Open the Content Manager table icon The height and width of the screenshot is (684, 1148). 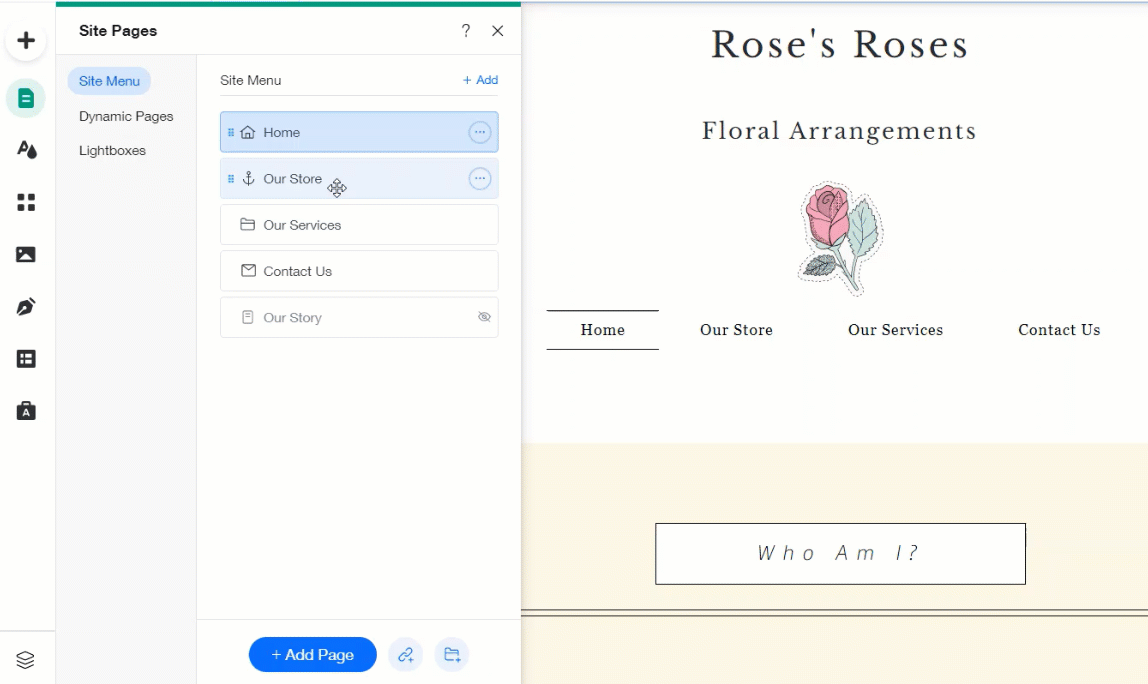coord(26,359)
